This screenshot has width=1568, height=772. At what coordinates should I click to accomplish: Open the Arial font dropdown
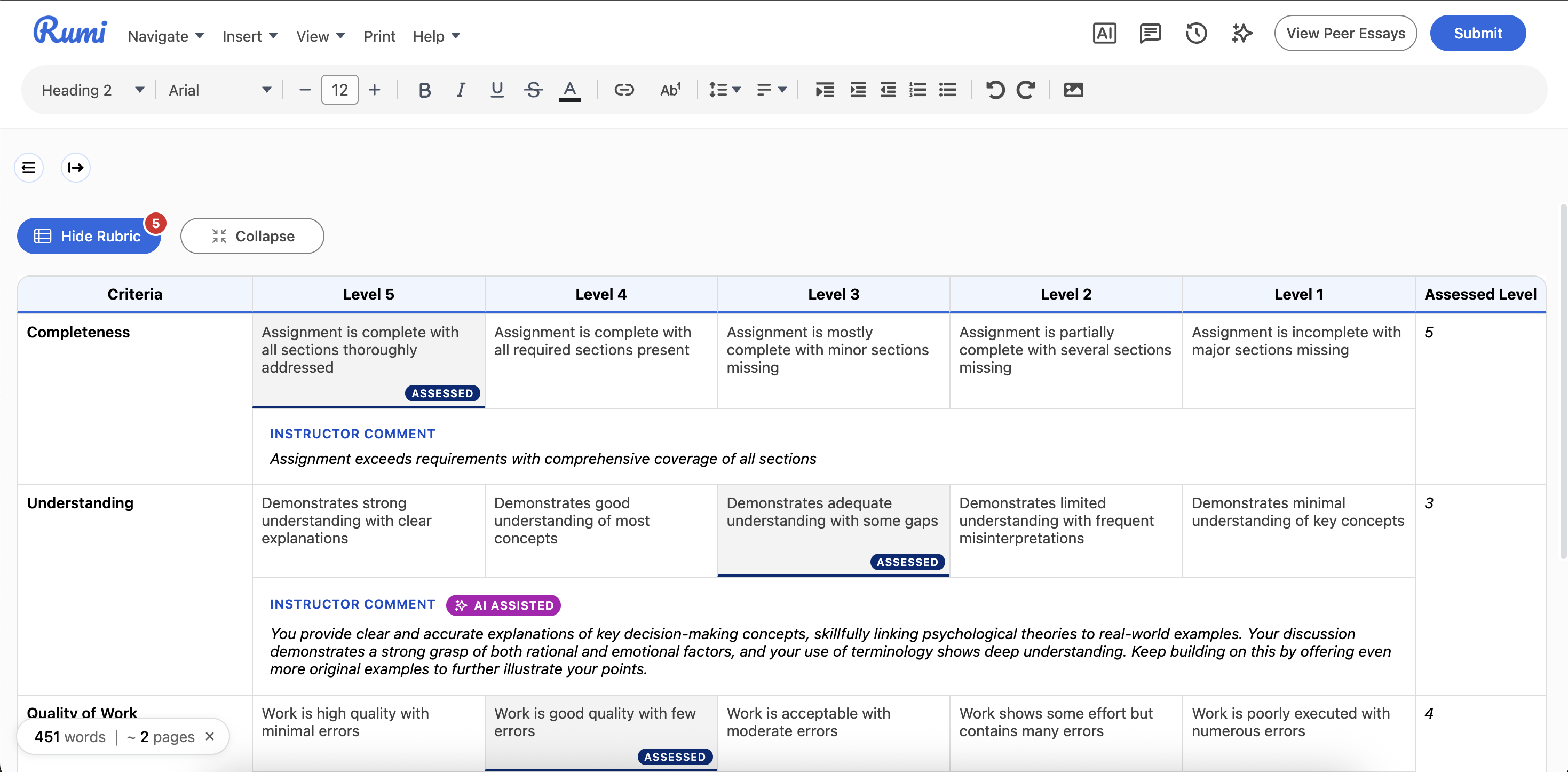(x=219, y=90)
